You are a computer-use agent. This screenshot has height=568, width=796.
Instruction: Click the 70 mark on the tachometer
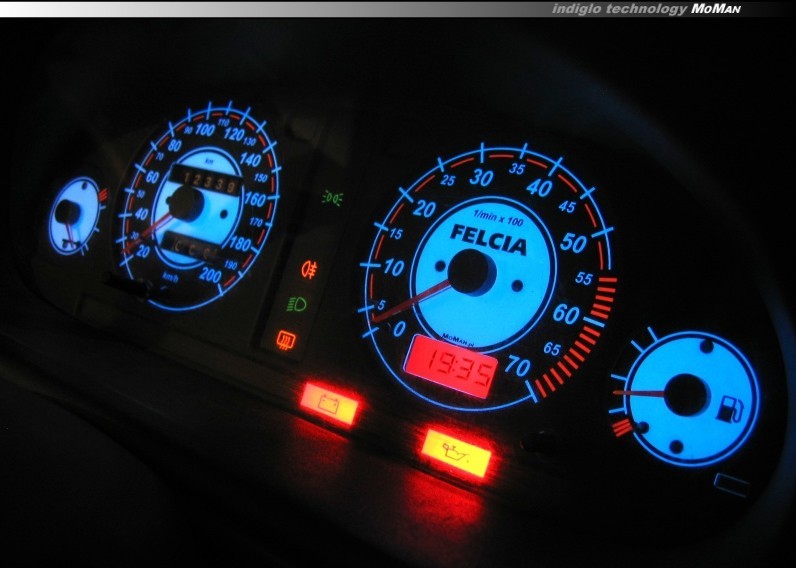[517, 367]
